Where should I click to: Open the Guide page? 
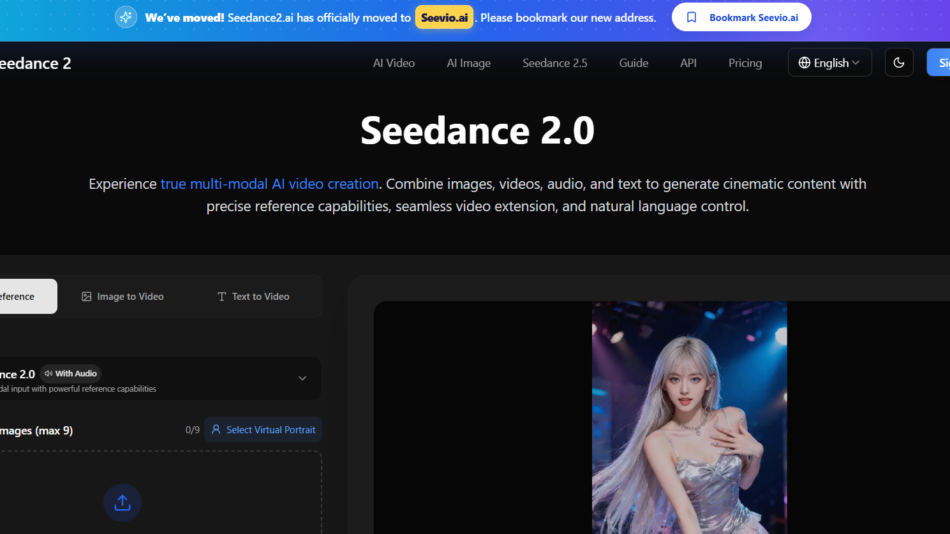[634, 63]
